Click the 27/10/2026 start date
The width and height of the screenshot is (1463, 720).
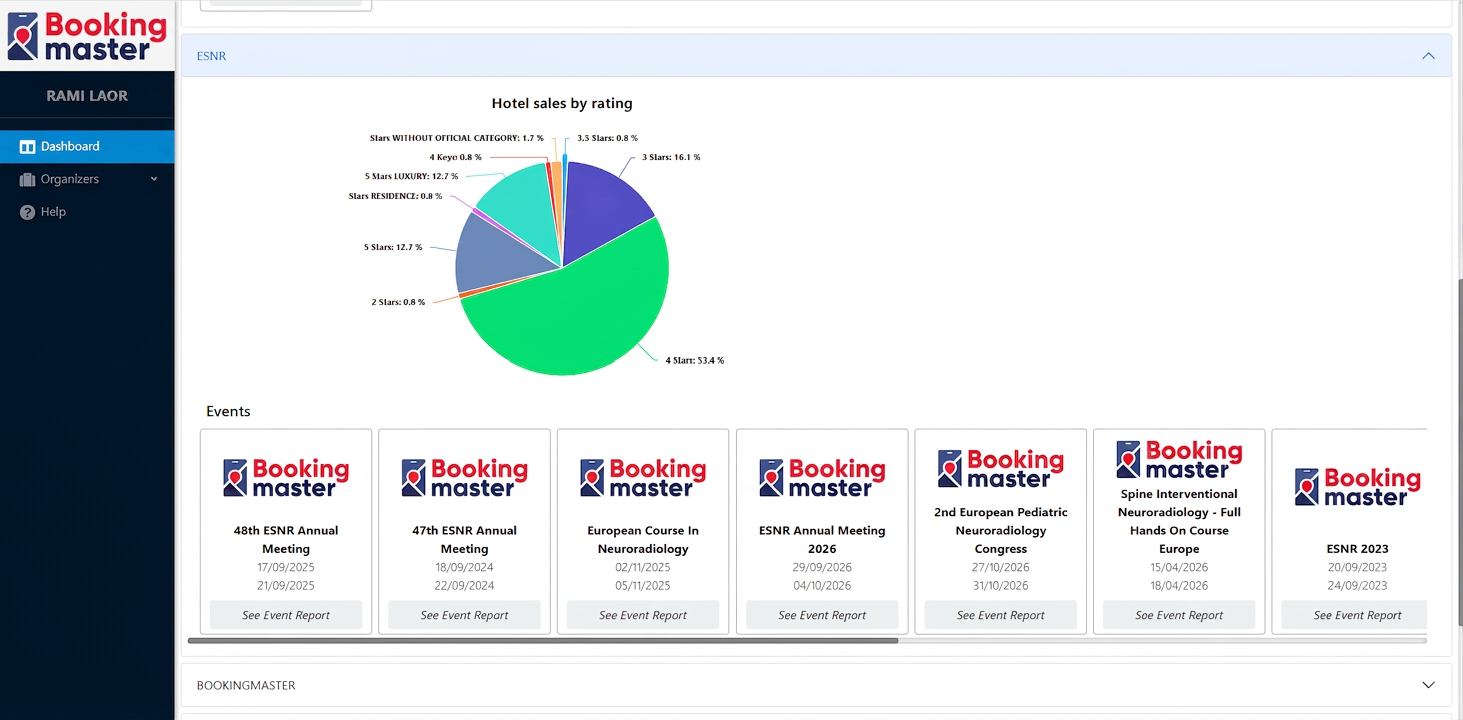[1000, 567]
